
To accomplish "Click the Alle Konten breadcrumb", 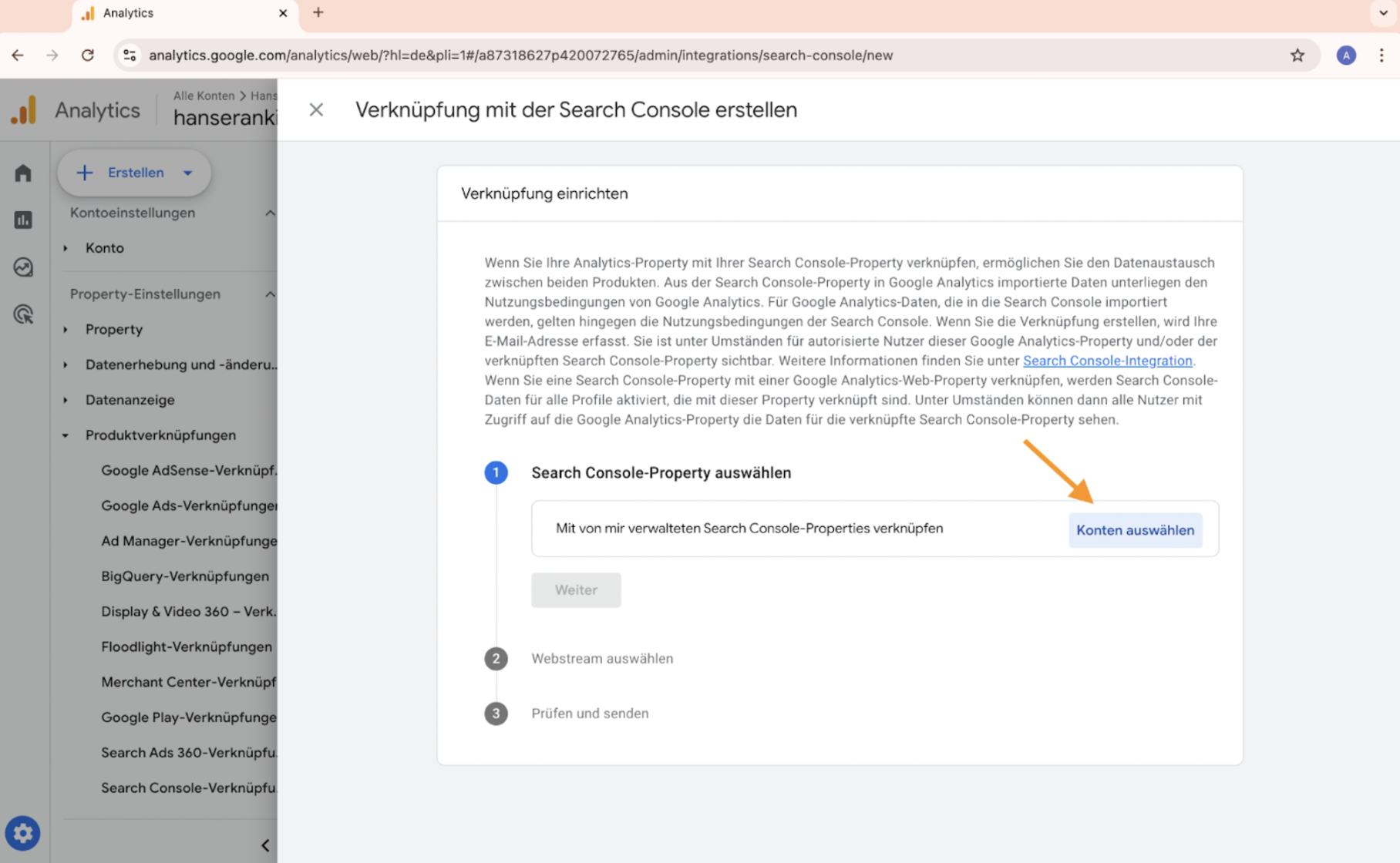I will (204, 96).
